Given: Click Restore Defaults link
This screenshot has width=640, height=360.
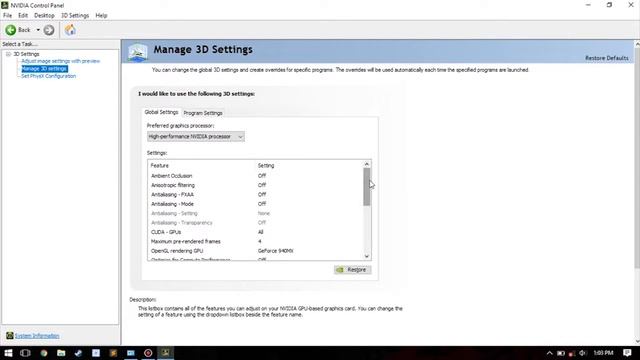Looking at the screenshot, I should click(607, 58).
